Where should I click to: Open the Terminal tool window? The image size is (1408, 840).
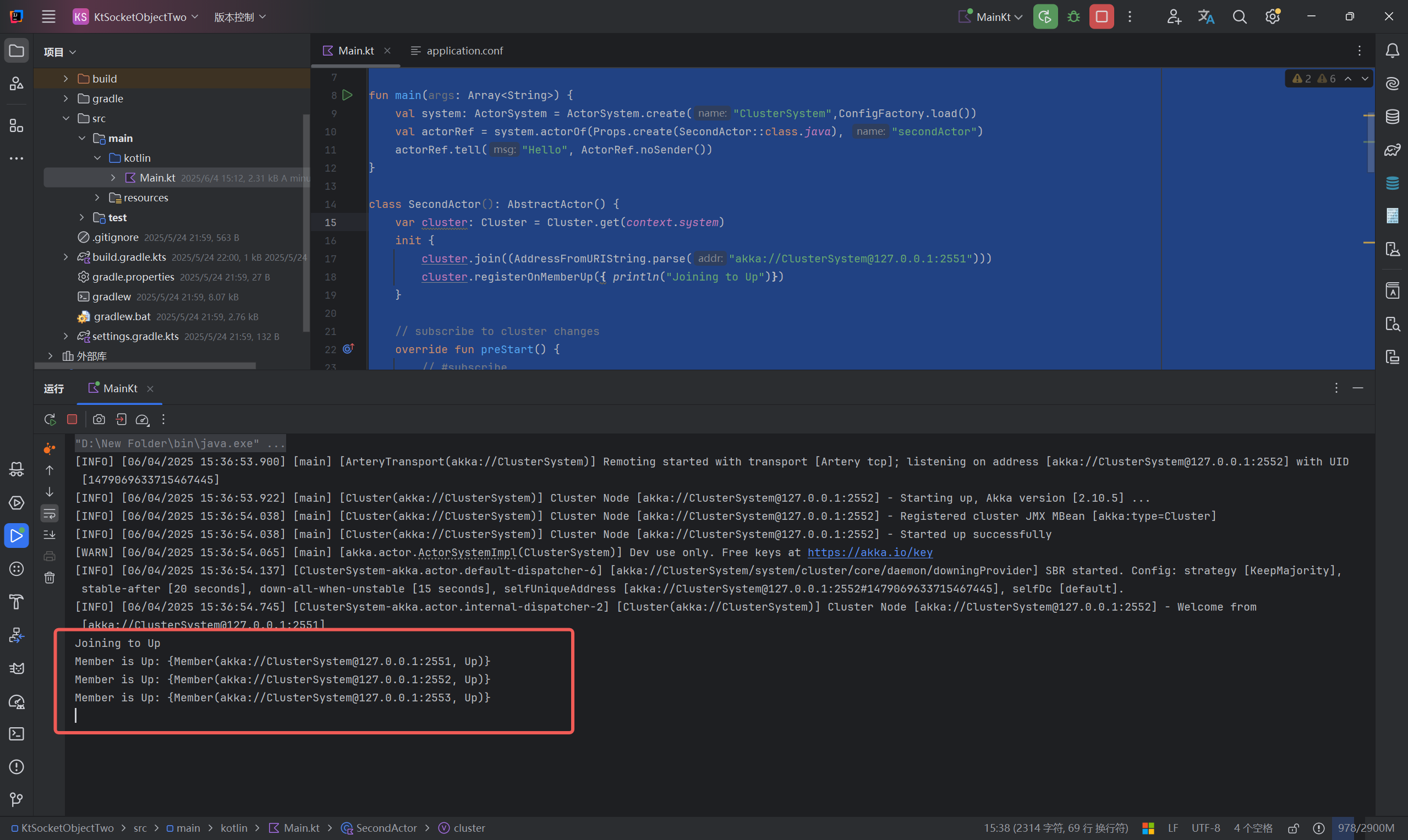click(x=17, y=734)
